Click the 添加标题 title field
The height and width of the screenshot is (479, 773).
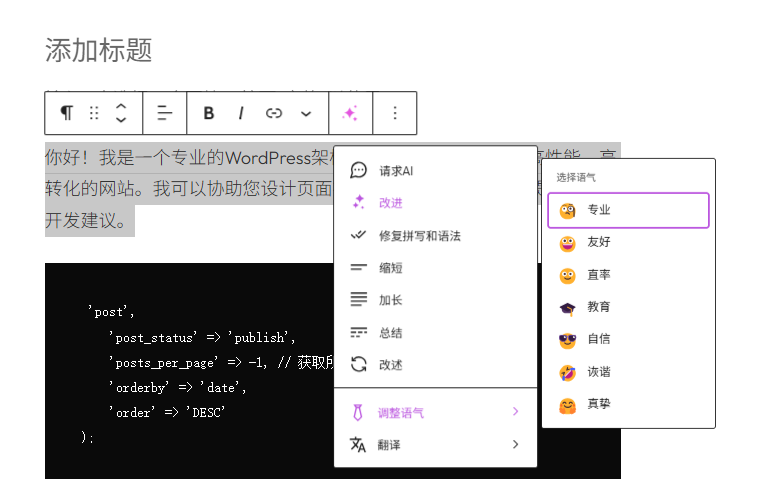click(x=99, y=50)
